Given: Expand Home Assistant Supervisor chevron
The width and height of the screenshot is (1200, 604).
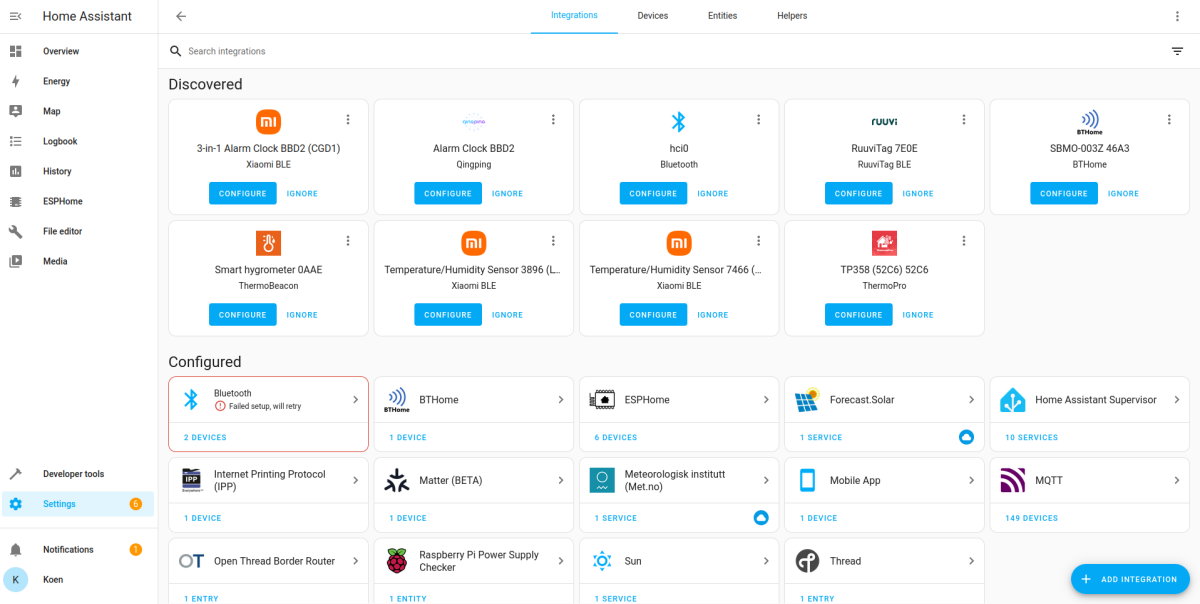Looking at the screenshot, I should point(1177,400).
